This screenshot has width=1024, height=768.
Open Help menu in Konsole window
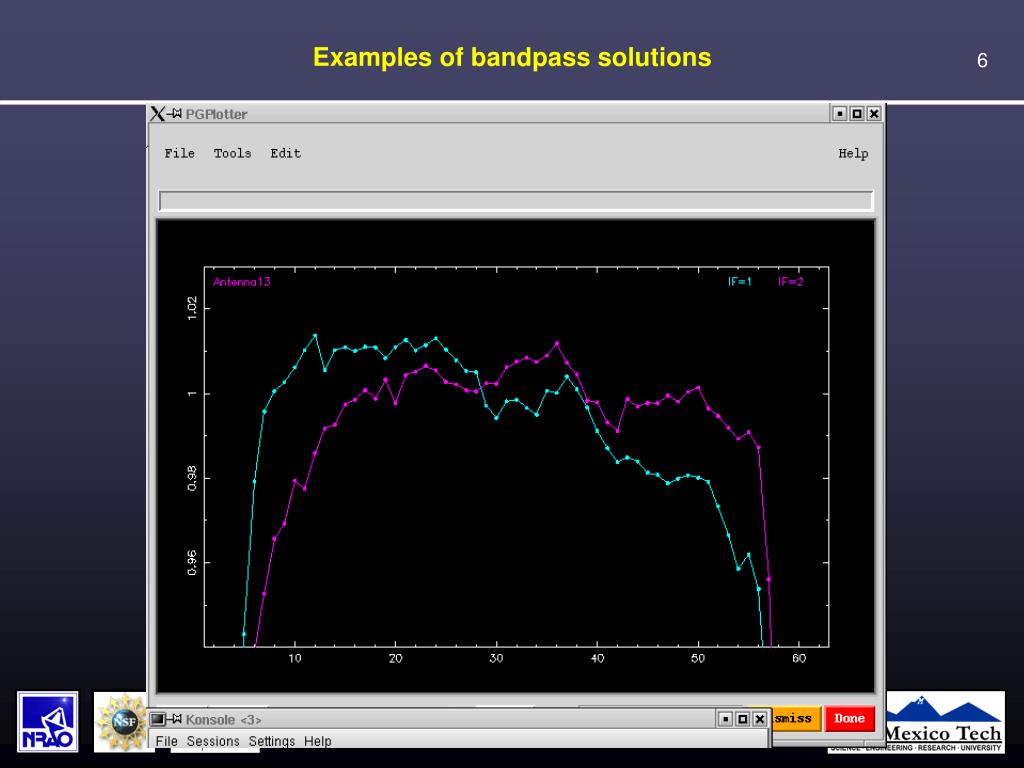[x=317, y=741]
